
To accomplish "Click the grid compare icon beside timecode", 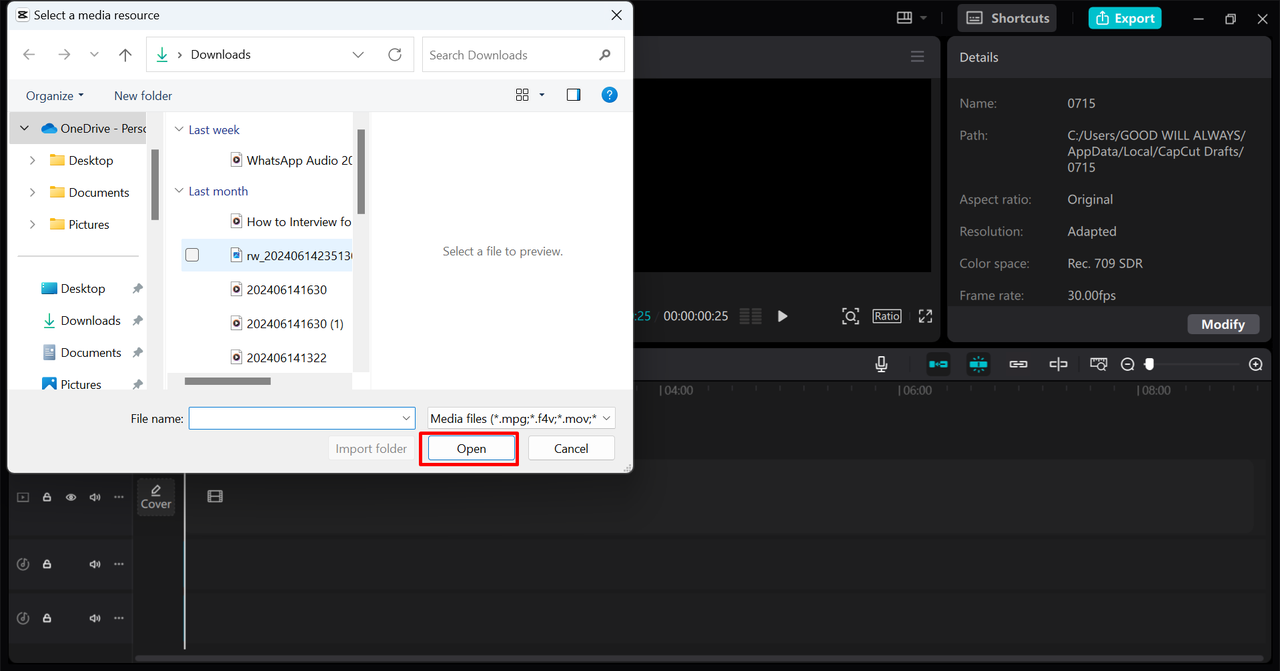I will click(750, 316).
